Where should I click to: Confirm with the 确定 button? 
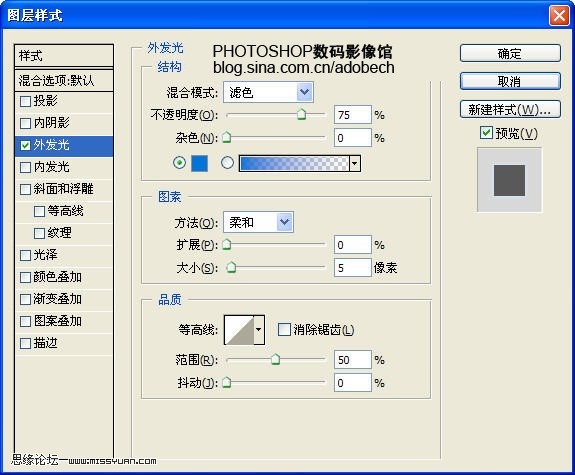[510, 54]
